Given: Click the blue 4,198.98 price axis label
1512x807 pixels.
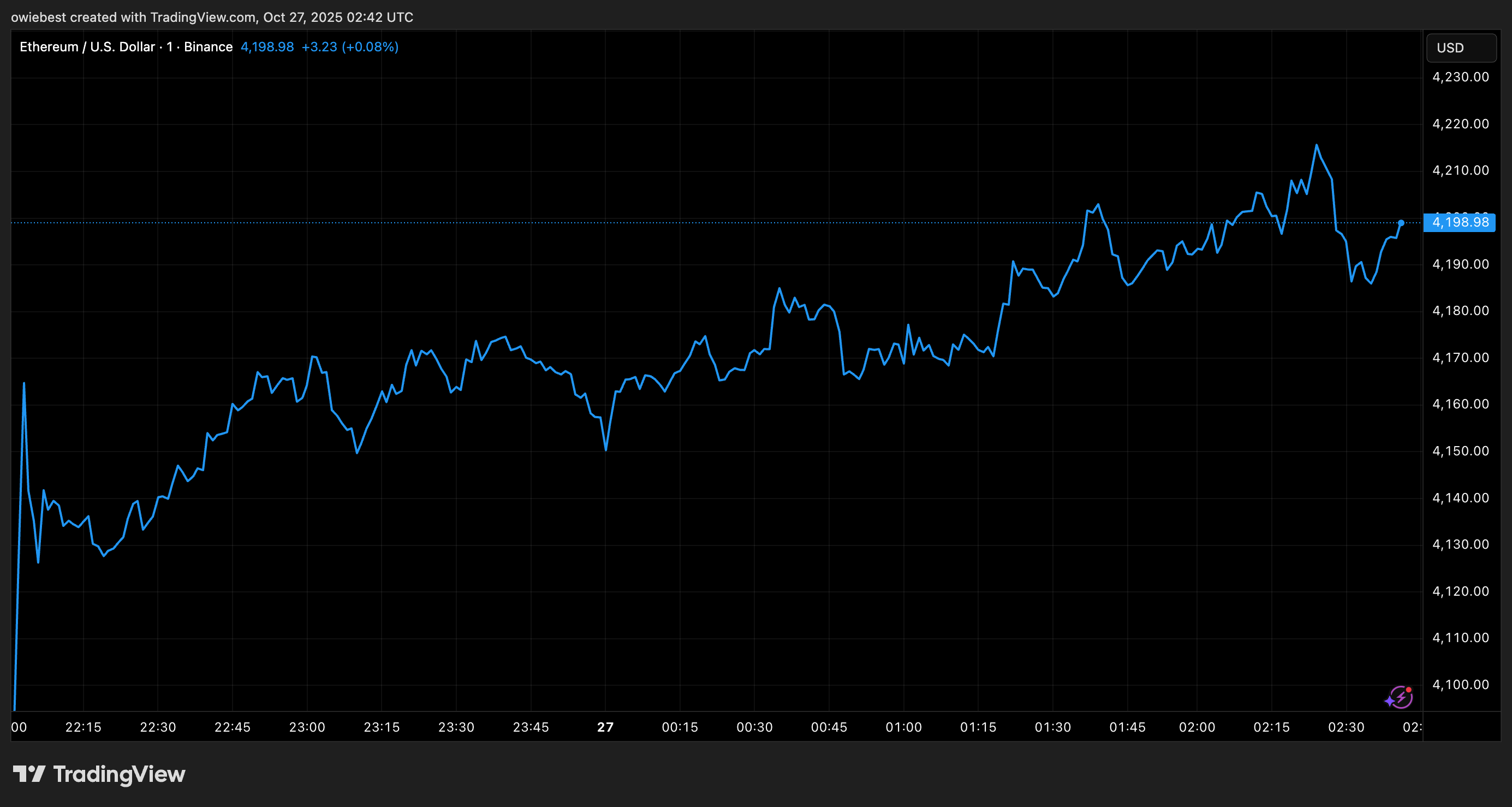Looking at the screenshot, I should 1459,223.
